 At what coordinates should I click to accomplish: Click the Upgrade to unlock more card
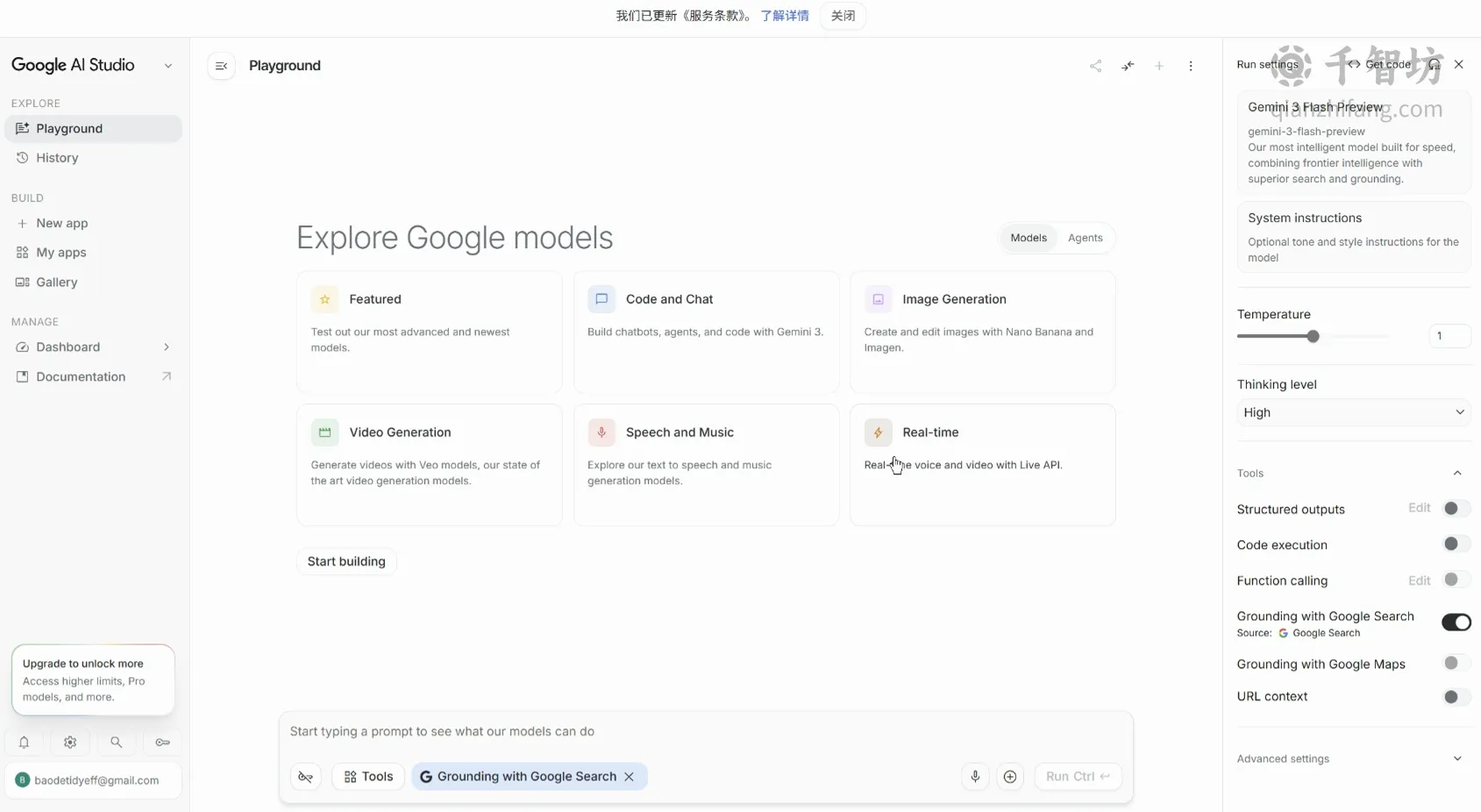93,680
